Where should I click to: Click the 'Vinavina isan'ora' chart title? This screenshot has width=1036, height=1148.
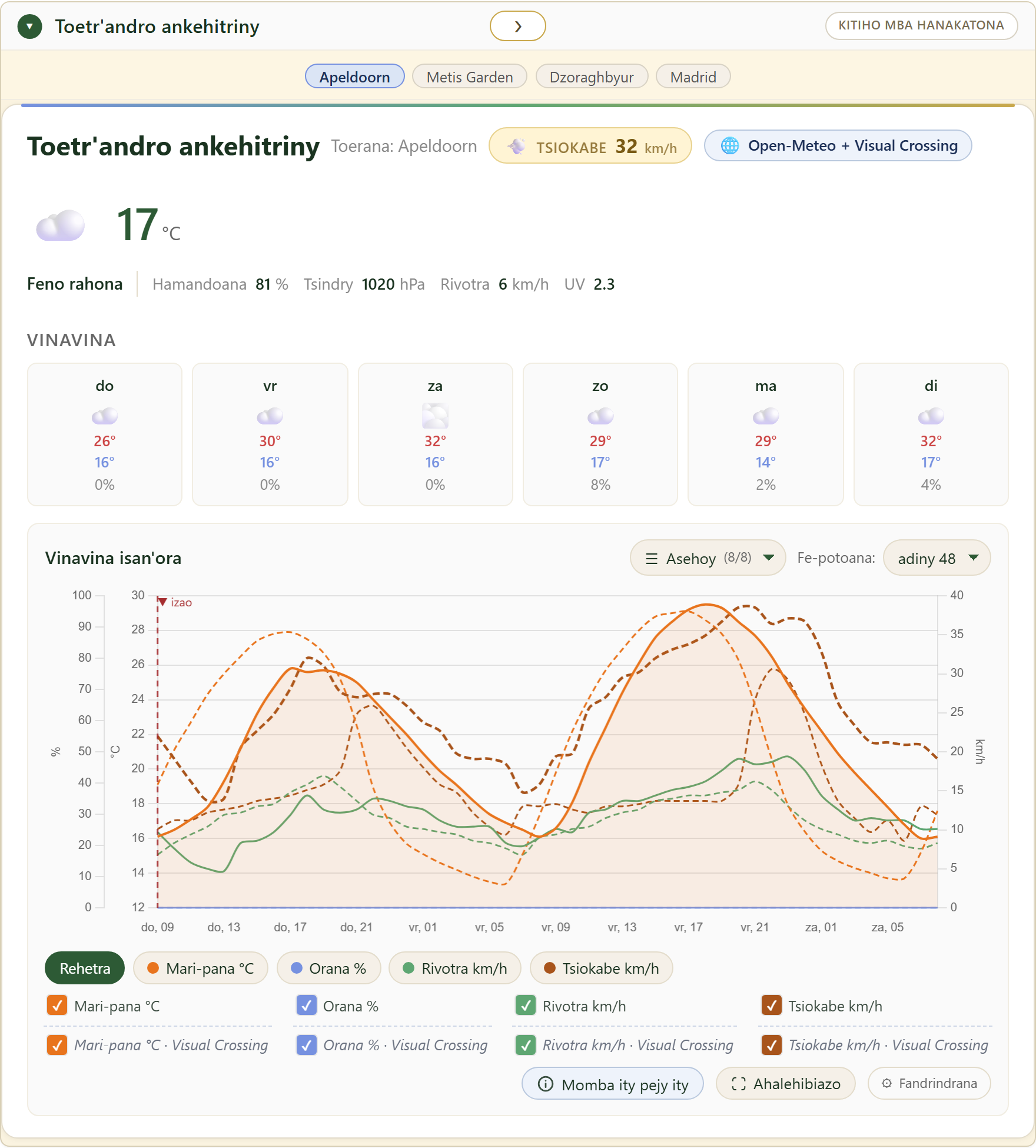[x=113, y=558]
